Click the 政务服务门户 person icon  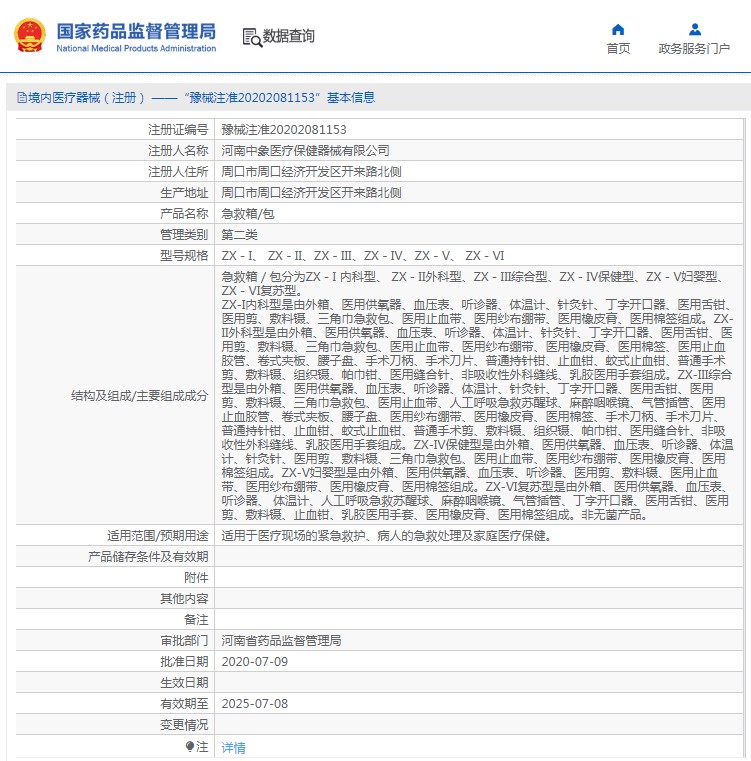click(695, 30)
